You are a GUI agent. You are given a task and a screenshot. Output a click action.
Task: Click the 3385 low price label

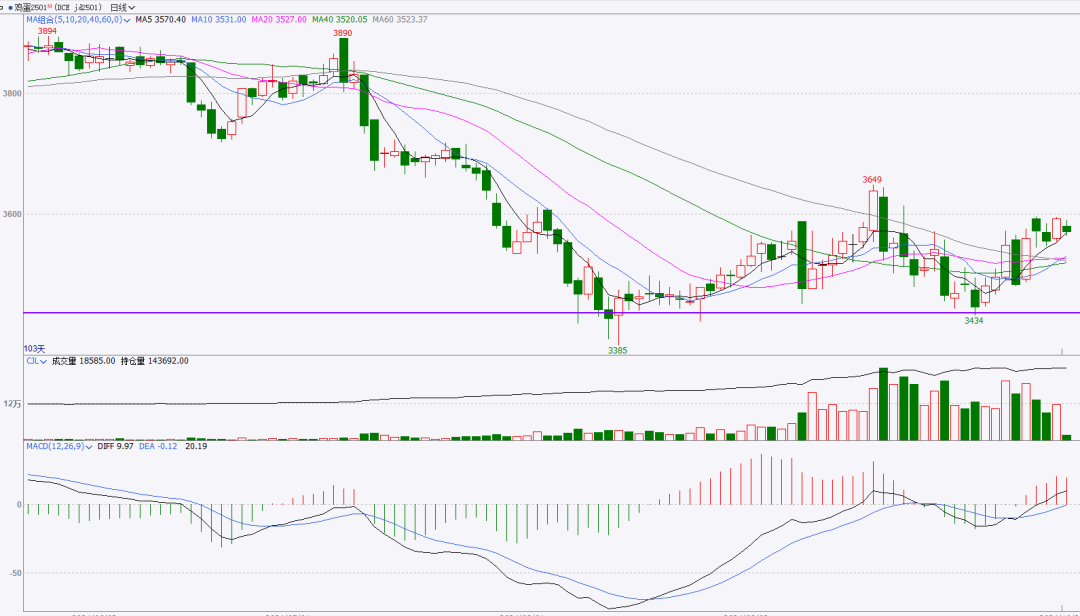618,350
